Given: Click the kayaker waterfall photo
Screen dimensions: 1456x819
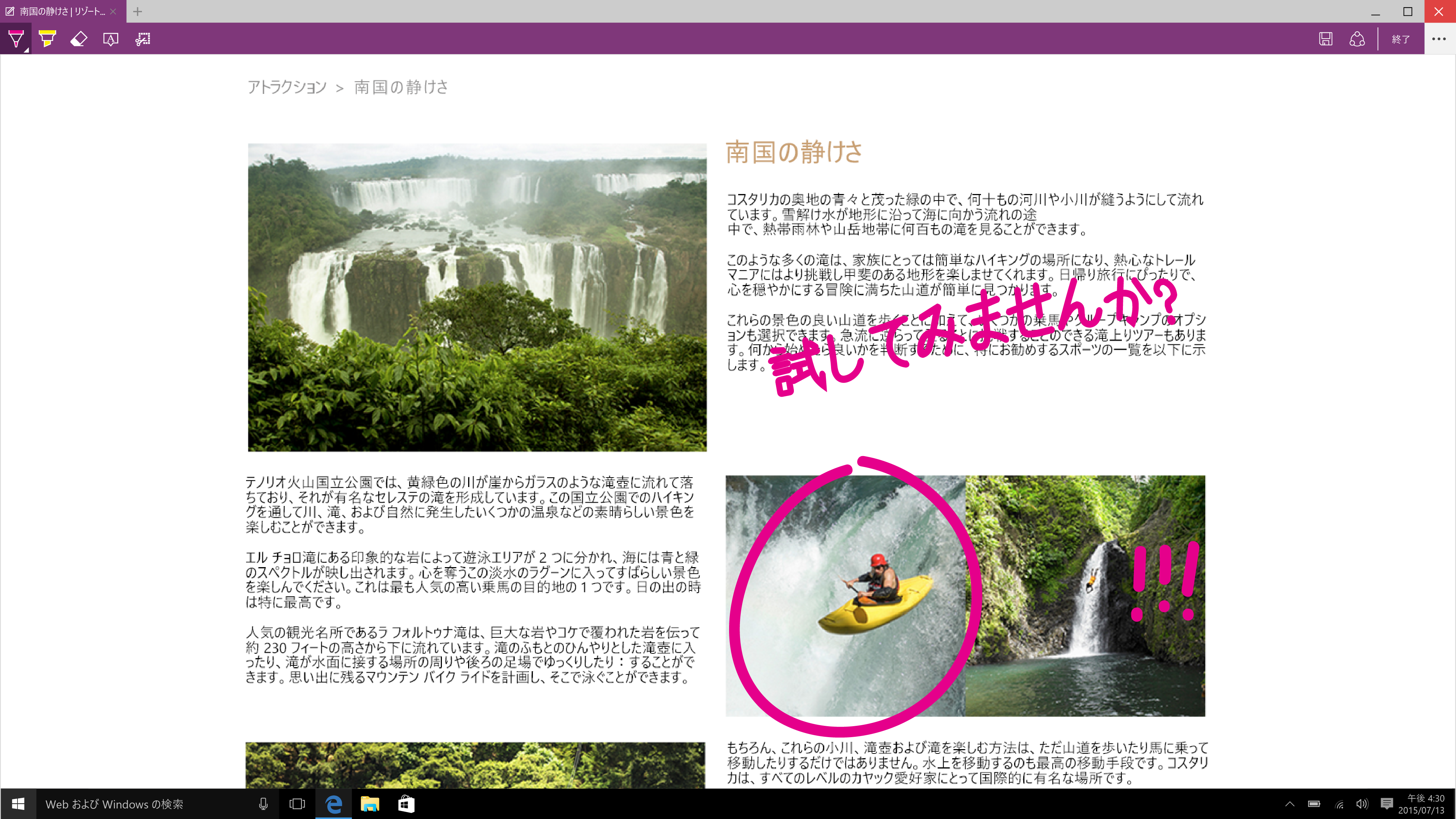Looking at the screenshot, I should pyautogui.click(x=845, y=596).
